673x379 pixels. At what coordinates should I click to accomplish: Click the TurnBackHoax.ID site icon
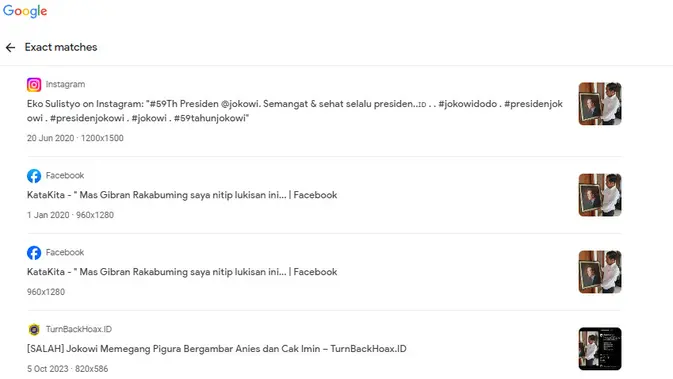[x=34, y=329]
